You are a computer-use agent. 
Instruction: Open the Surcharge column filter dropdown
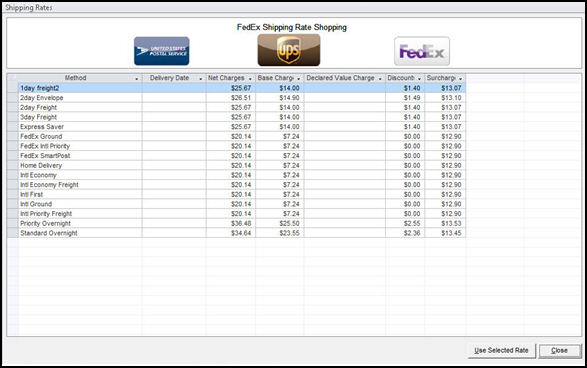tap(460, 79)
